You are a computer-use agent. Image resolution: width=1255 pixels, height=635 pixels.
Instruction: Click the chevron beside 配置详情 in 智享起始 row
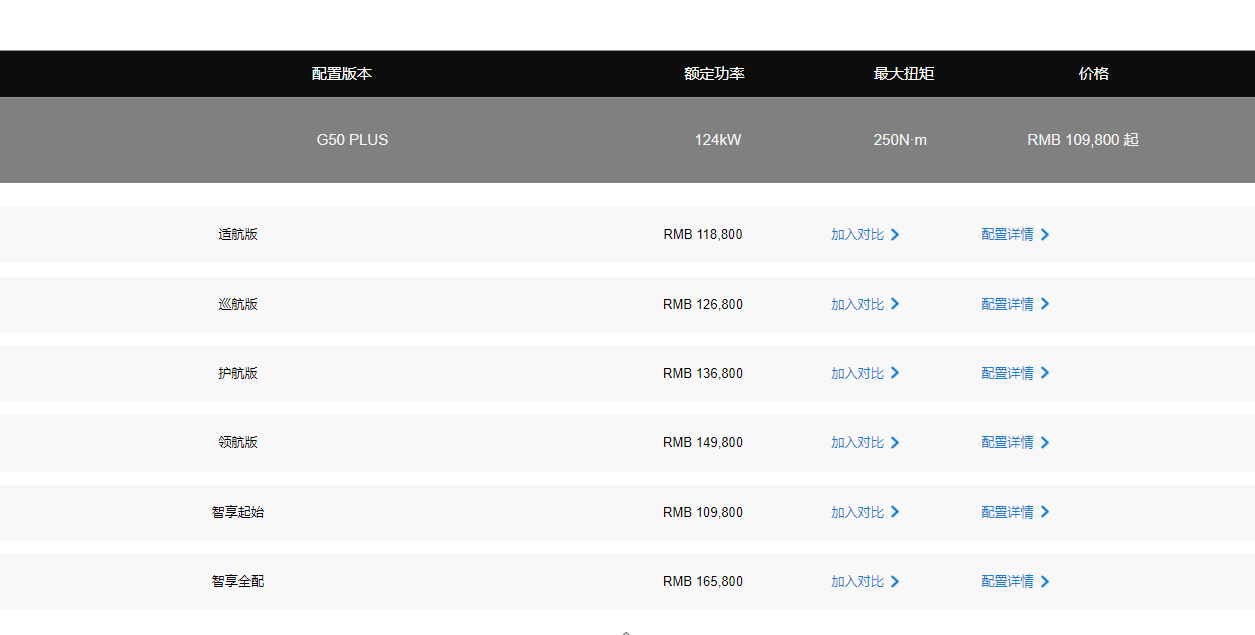pos(1045,512)
